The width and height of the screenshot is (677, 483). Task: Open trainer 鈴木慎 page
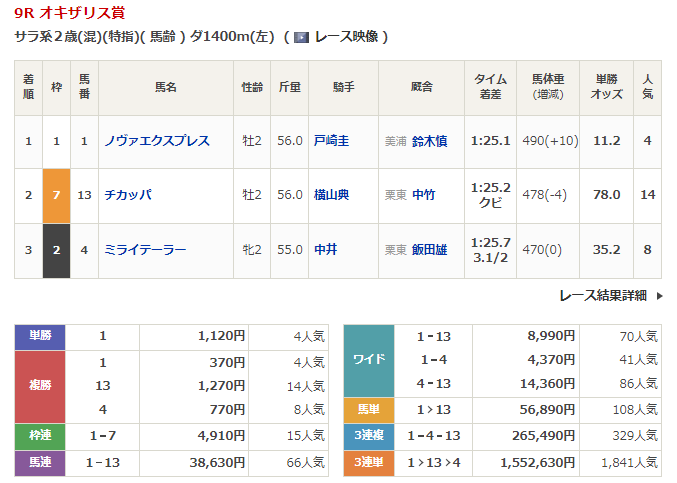(430, 141)
